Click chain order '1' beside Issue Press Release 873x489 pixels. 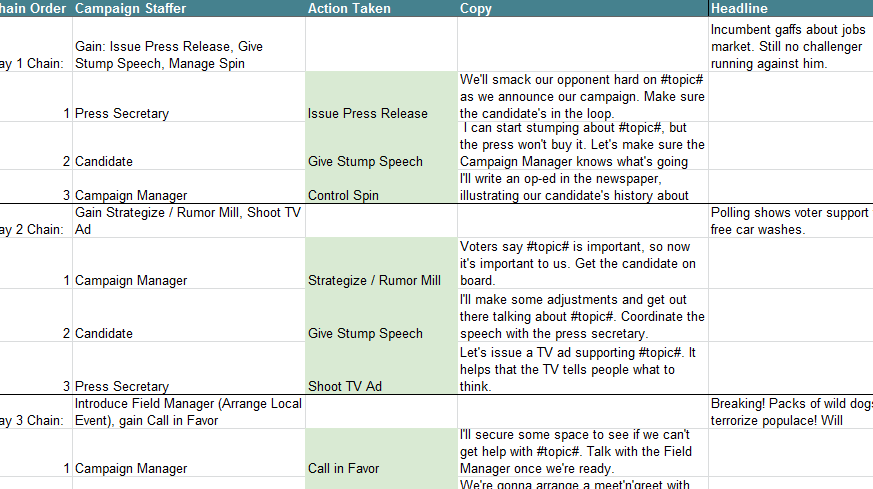pos(36,96)
